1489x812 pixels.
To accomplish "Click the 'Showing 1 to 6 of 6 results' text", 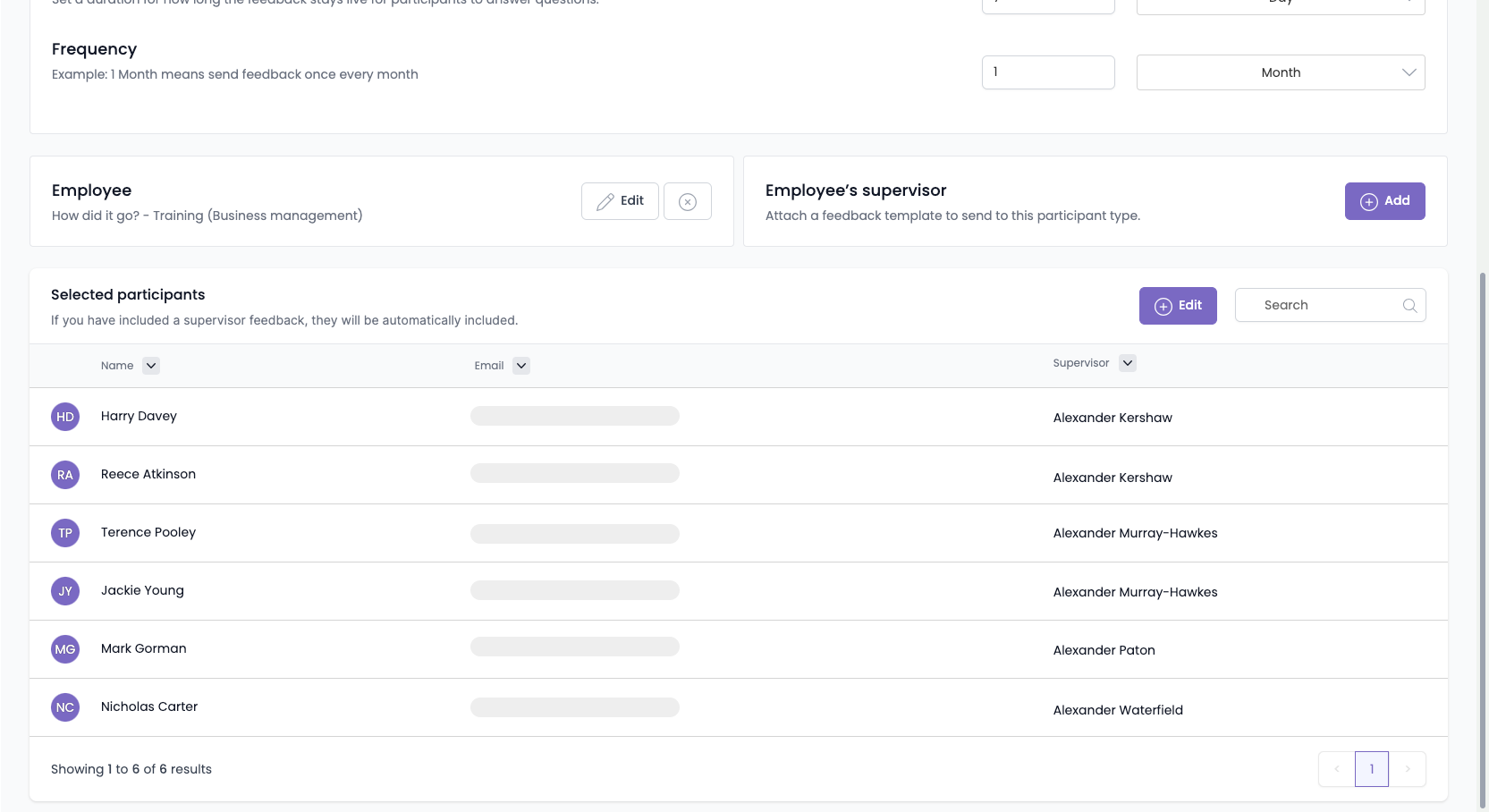I will [x=131, y=769].
